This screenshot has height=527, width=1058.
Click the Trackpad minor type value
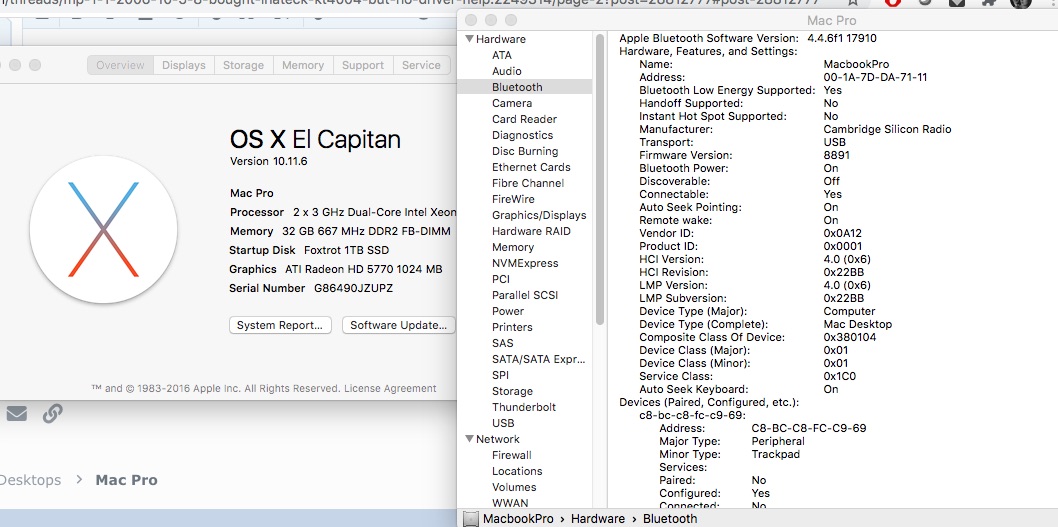pyautogui.click(x=775, y=455)
